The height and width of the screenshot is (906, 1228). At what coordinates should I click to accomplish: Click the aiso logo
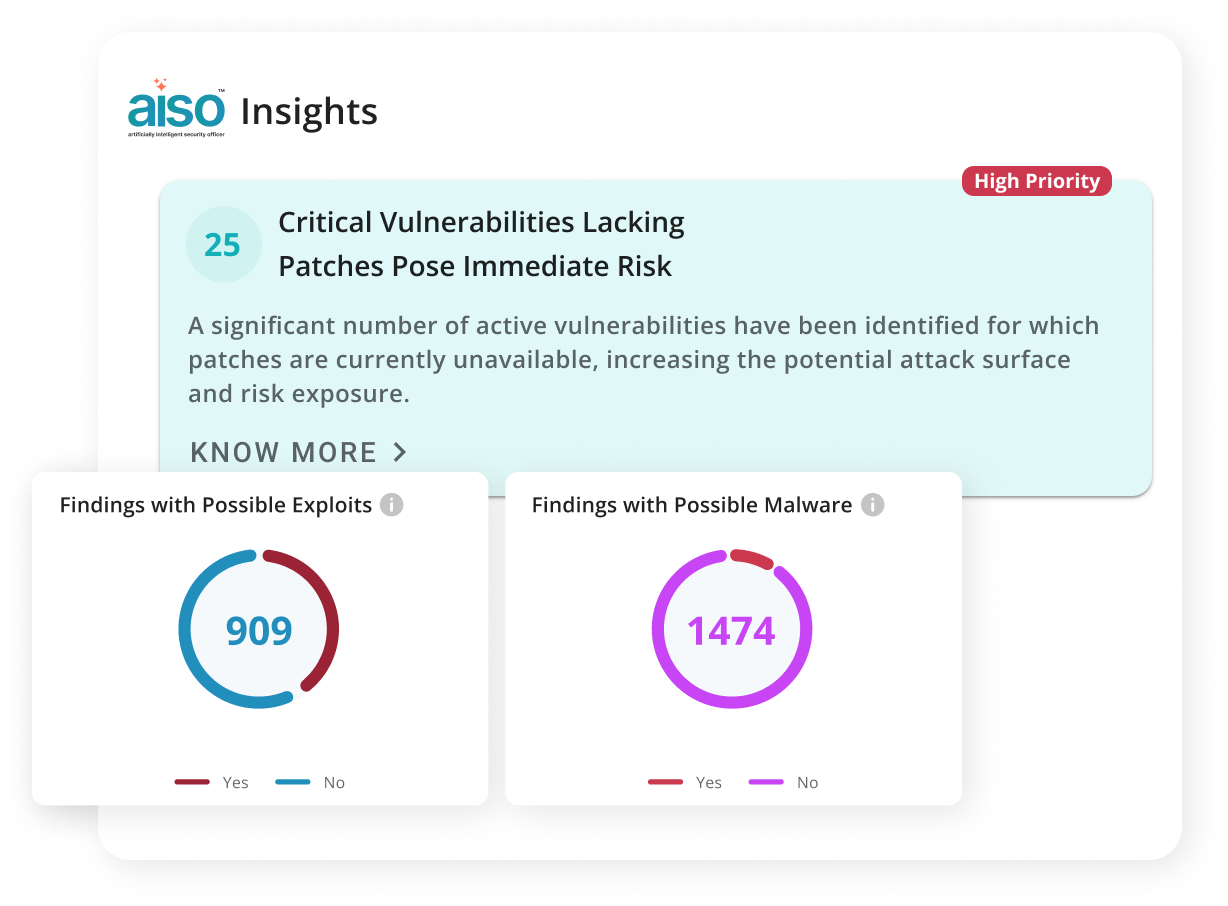[x=176, y=108]
